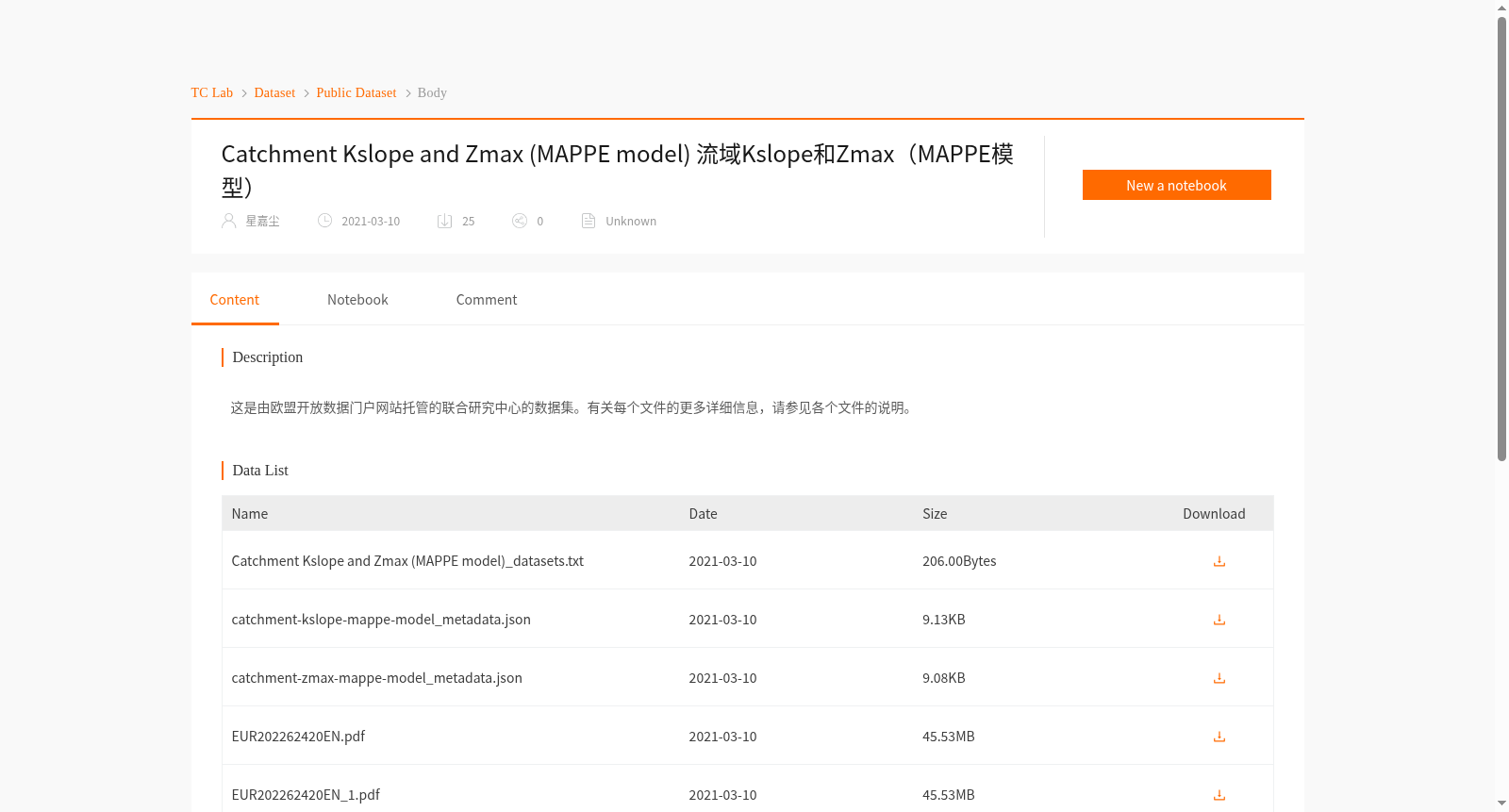
Task: Click the Description section heading
Action: pos(268,357)
